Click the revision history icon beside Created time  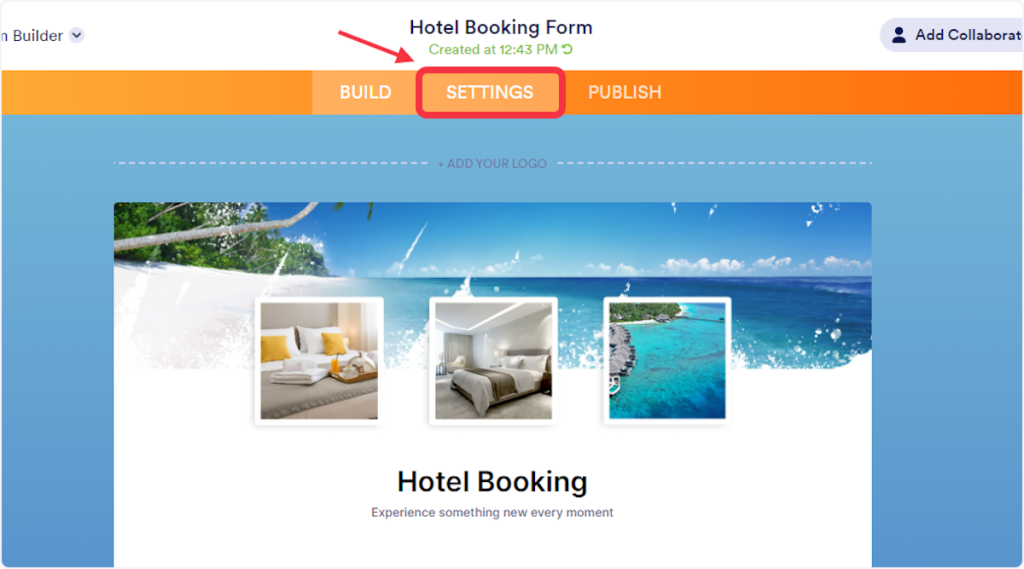568,49
